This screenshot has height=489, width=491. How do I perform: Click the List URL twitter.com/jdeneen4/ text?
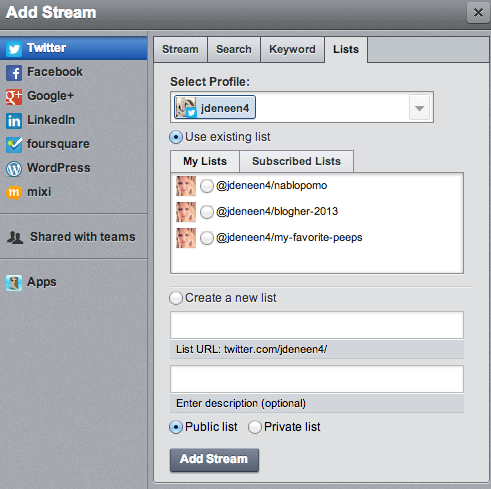point(252,349)
